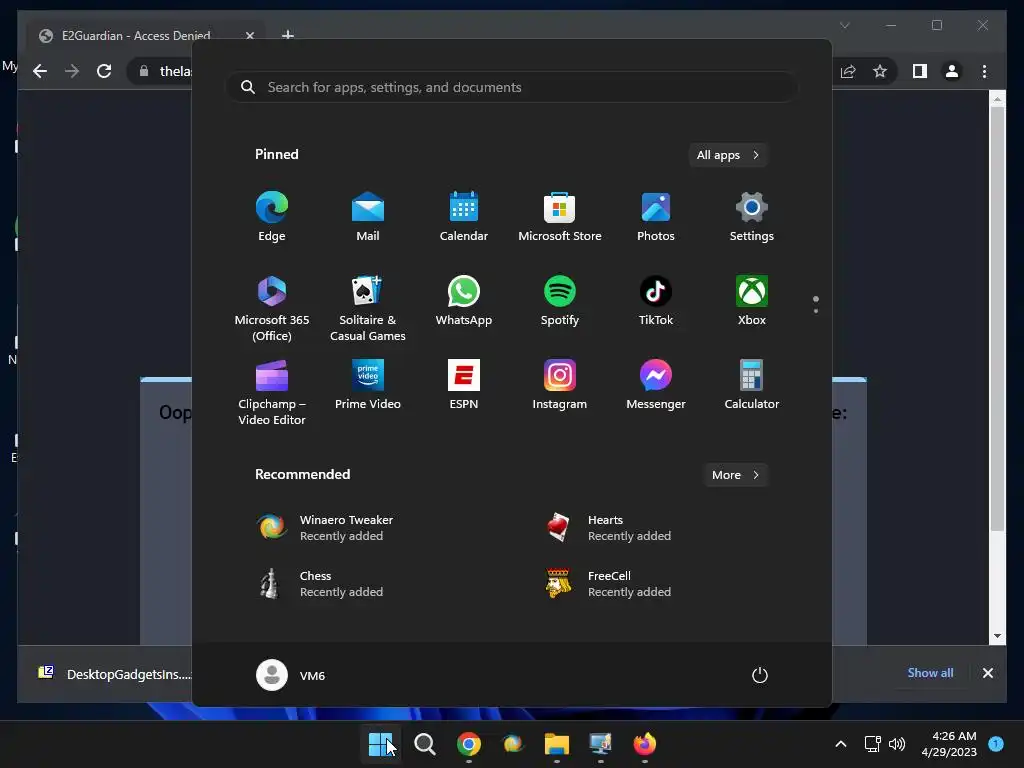Toggle the Chrome side panel
The width and height of the screenshot is (1024, 768).
(x=920, y=71)
